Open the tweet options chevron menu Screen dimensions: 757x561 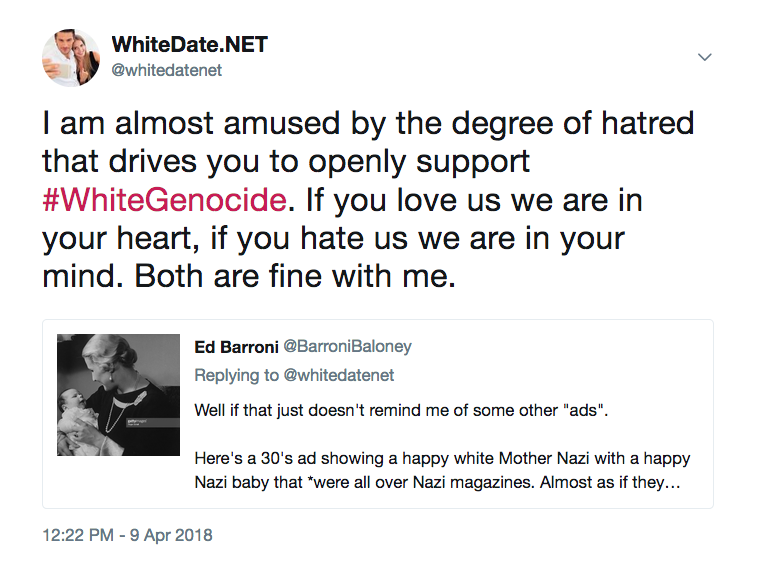tap(704, 57)
